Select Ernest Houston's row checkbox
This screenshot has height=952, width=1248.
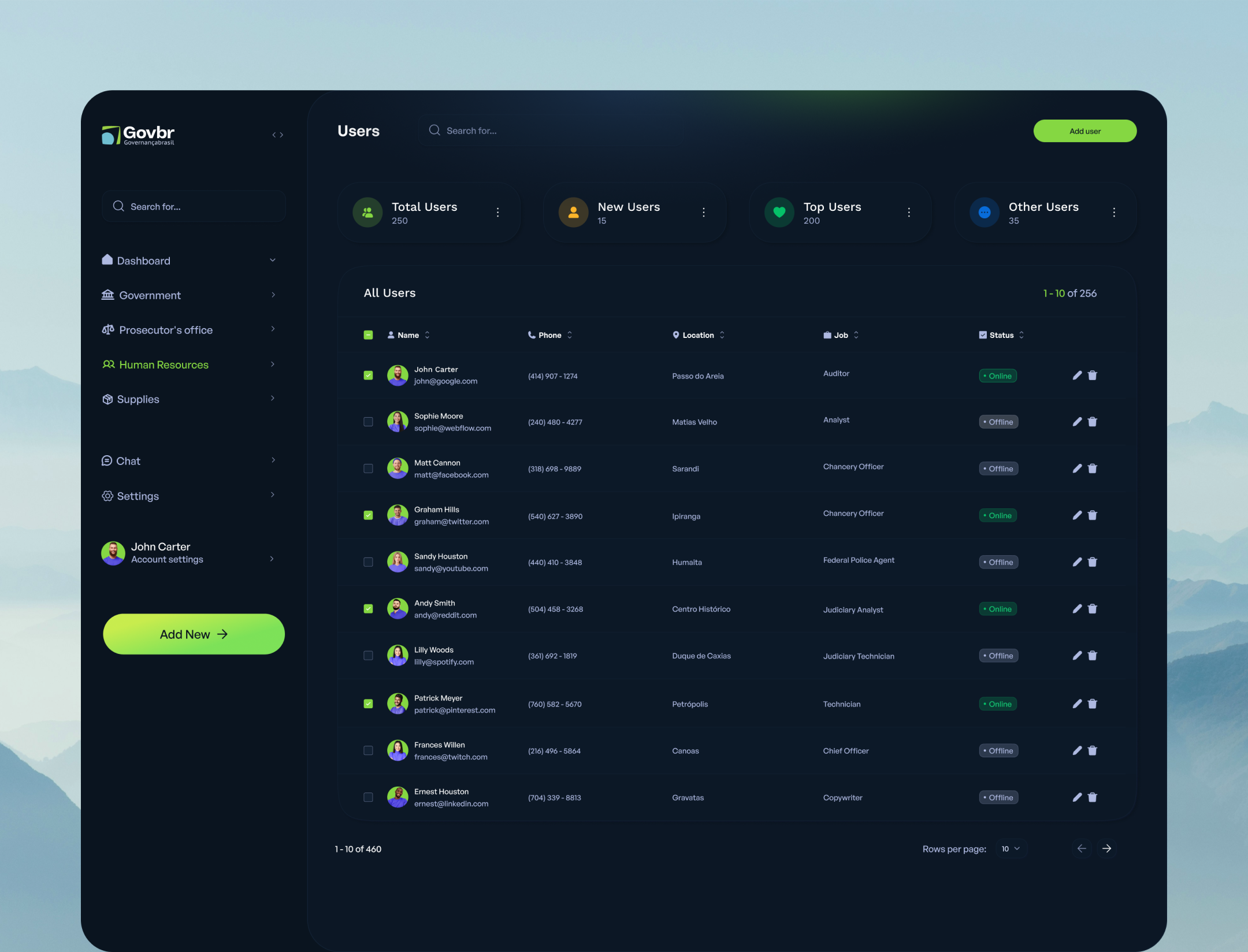point(368,797)
